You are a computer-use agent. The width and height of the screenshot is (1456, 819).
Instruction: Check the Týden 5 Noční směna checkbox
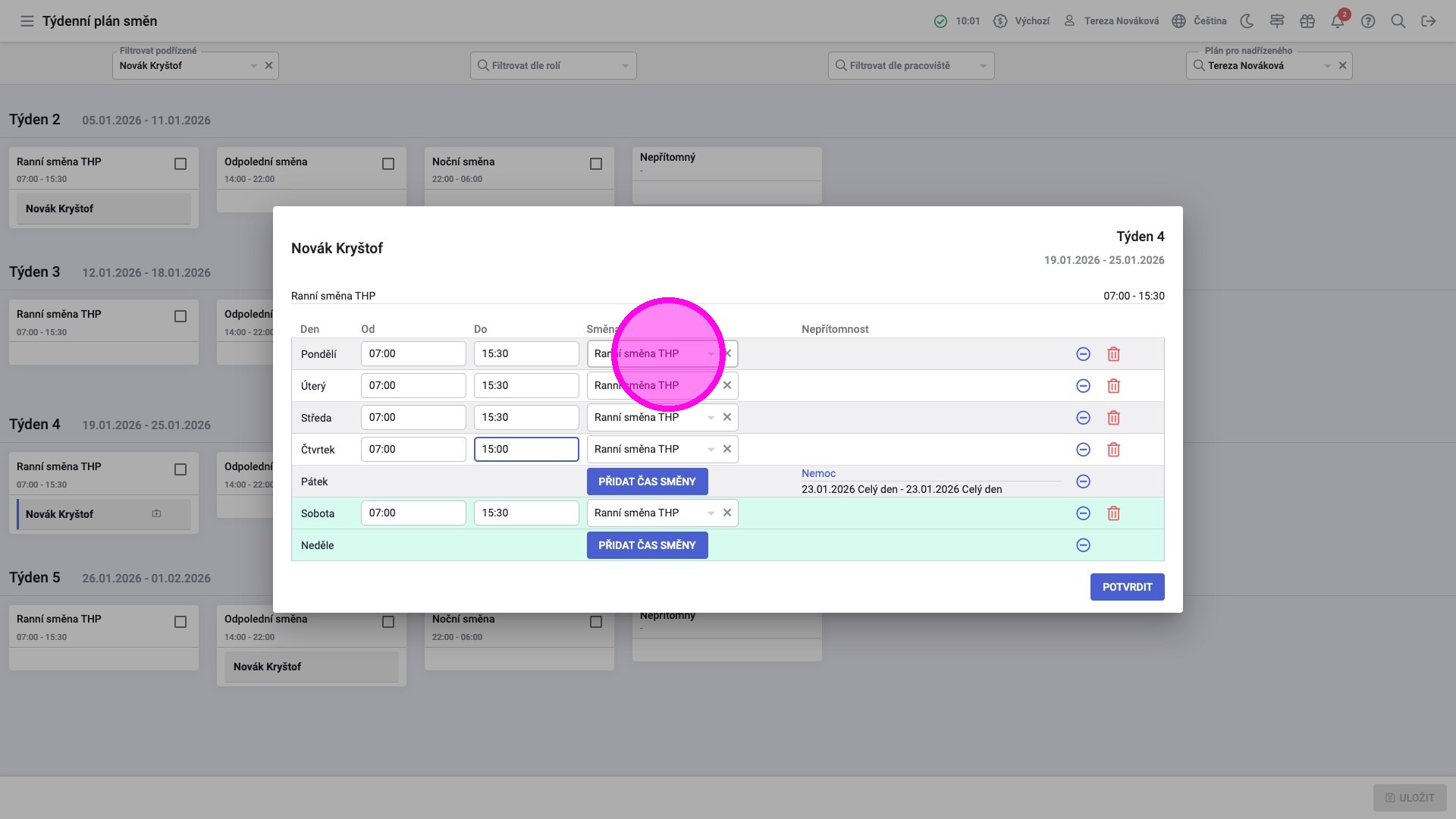(596, 622)
